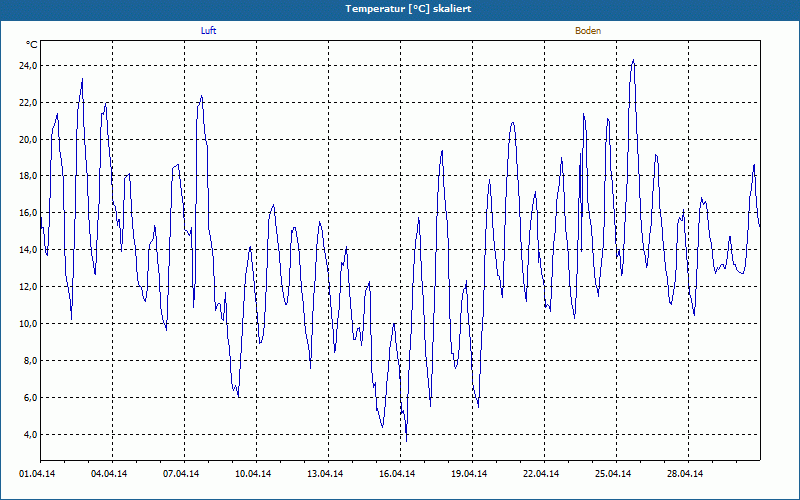The width and height of the screenshot is (800, 500).
Task: Select the 16.04.14 date label
Action: coord(397,474)
